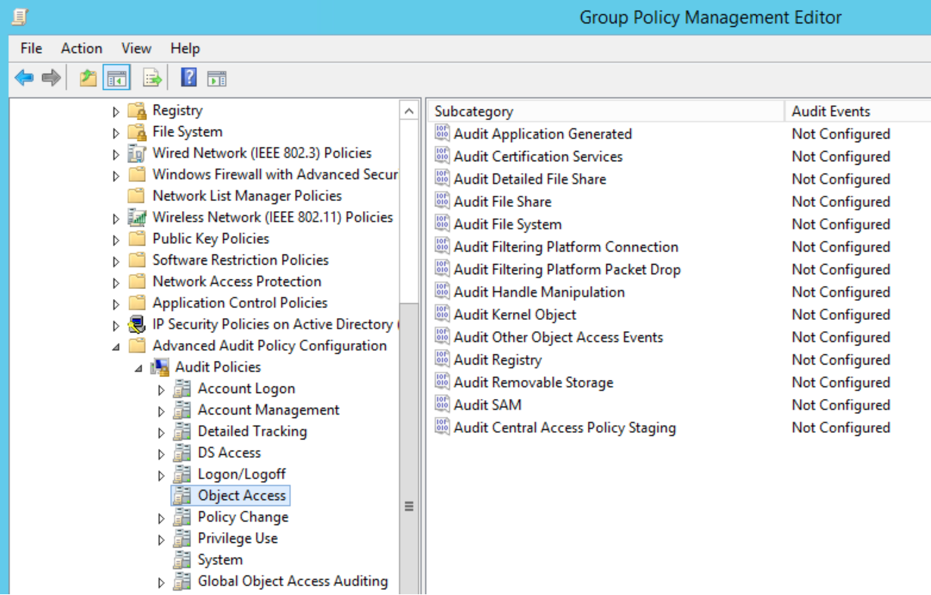Select Application Control Policies tree item

240,303
